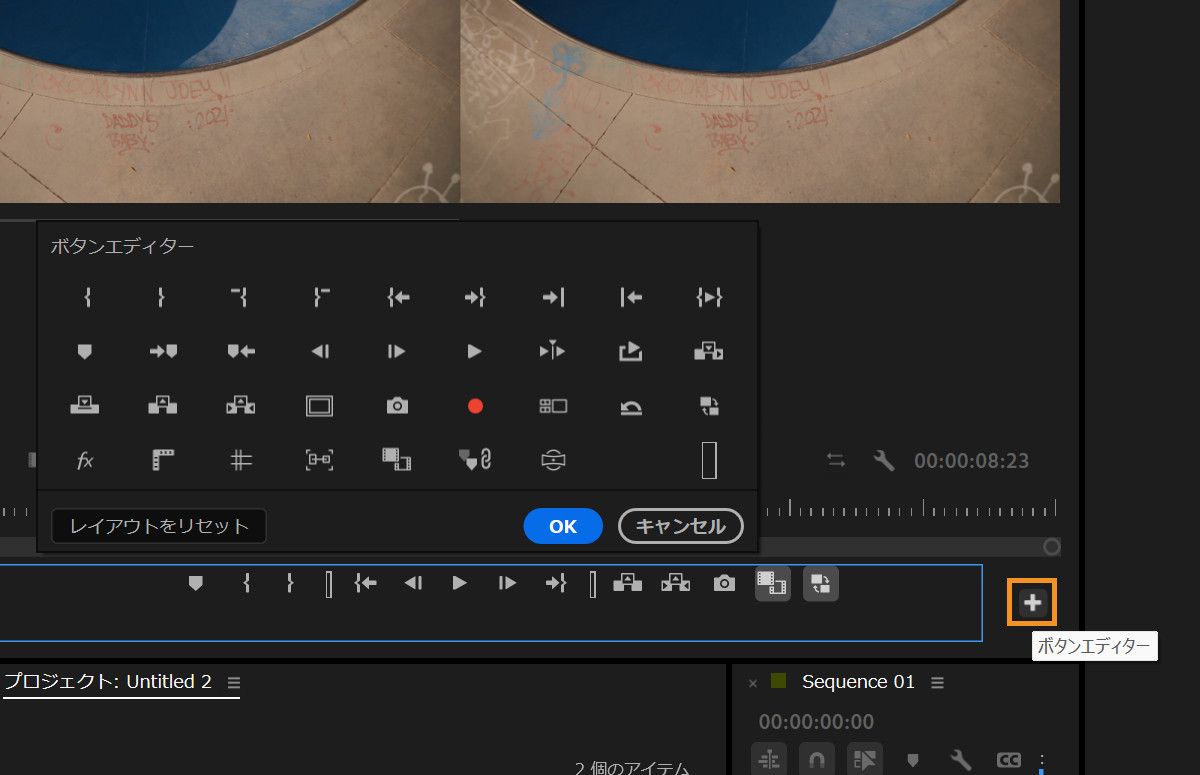Go to Out point from transport bar

(556, 583)
